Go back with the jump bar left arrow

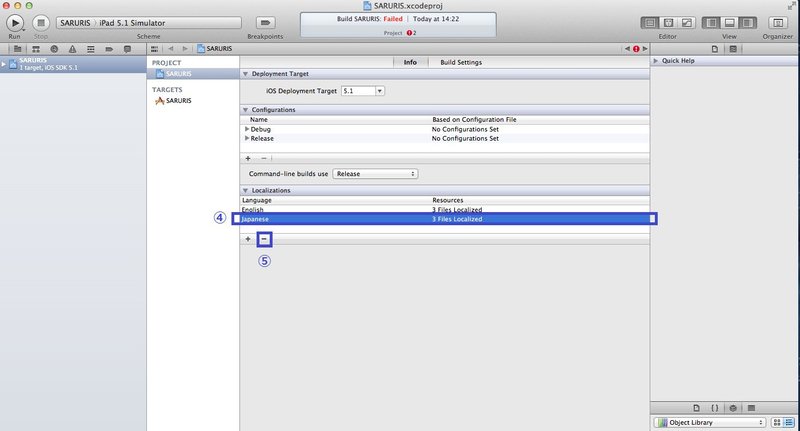click(x=171, y=49)
